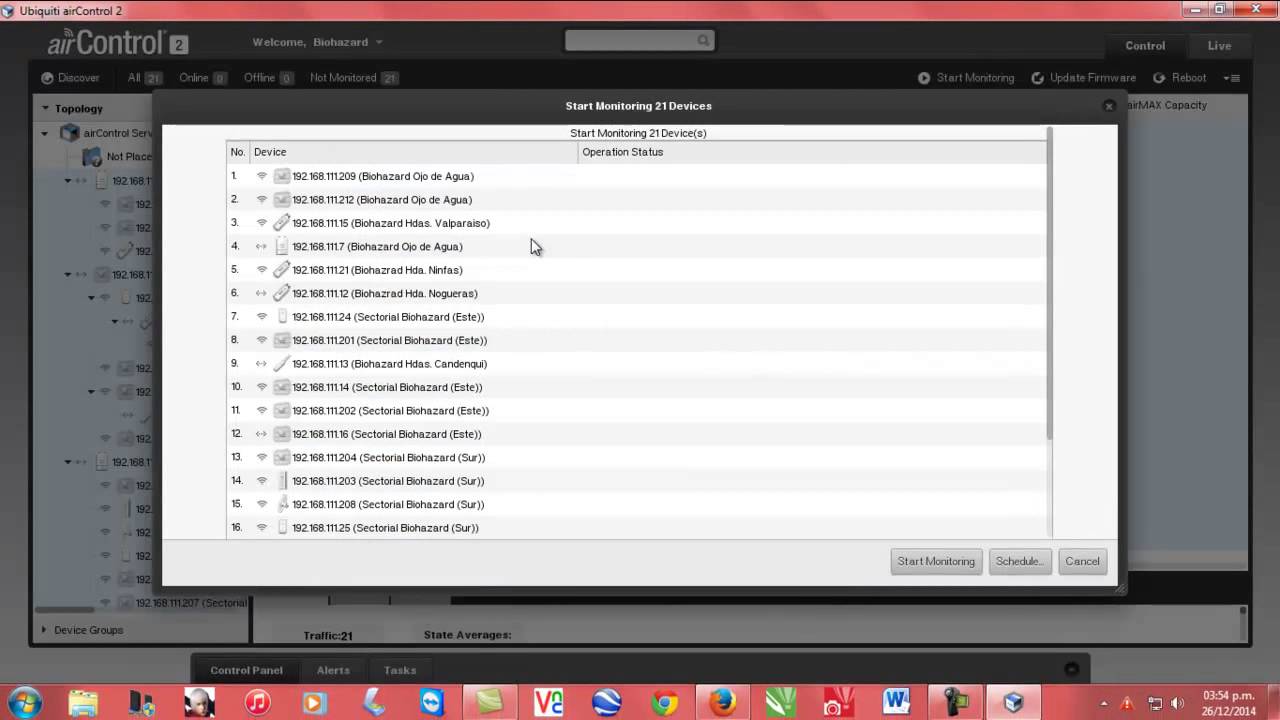Open TeamViewer from the taskbar
This screenshot has width=1280, height=720.
432,703
